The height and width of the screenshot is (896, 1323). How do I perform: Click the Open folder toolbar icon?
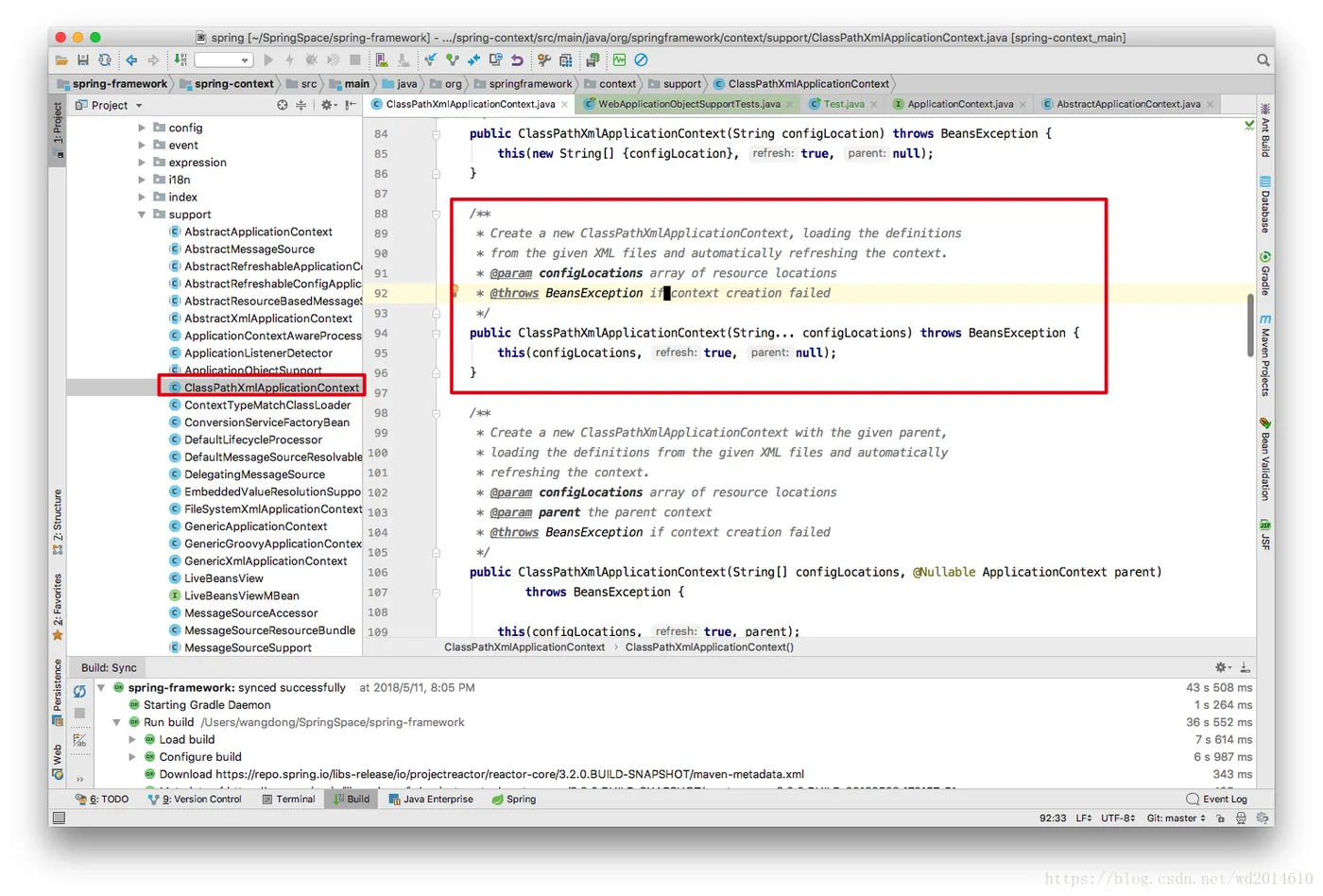[61, 60]
